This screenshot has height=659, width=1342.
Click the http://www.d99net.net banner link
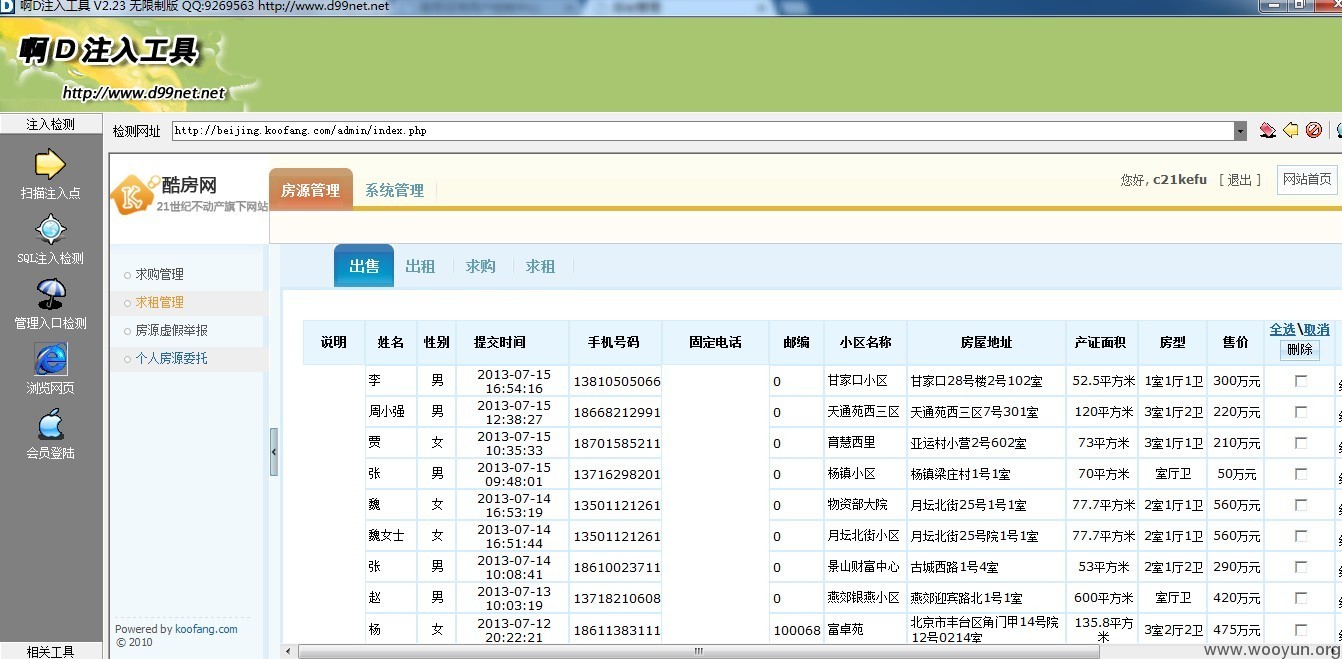tap(144, 93)
